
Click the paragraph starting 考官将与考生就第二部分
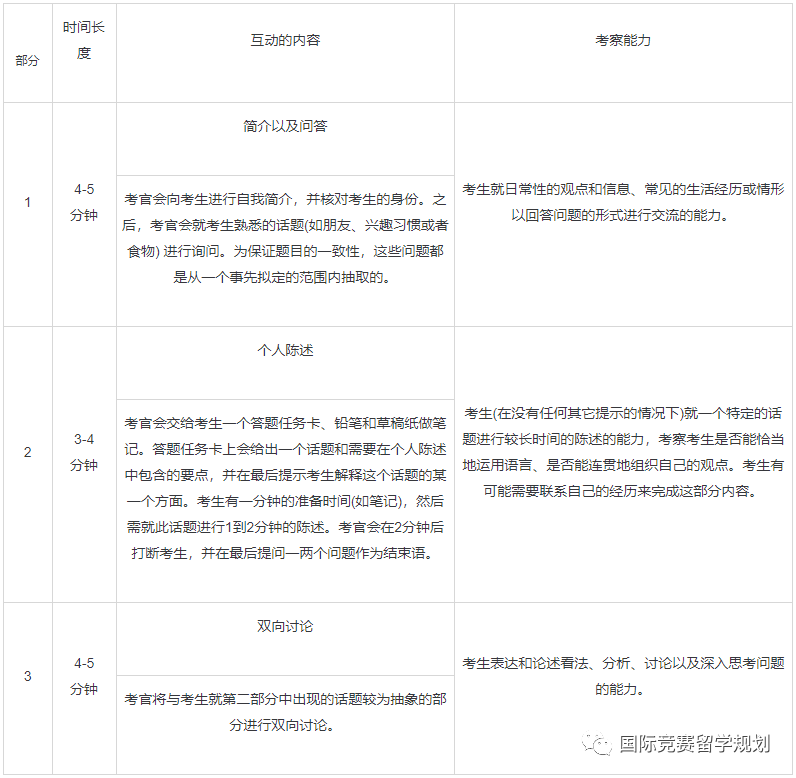285,713
